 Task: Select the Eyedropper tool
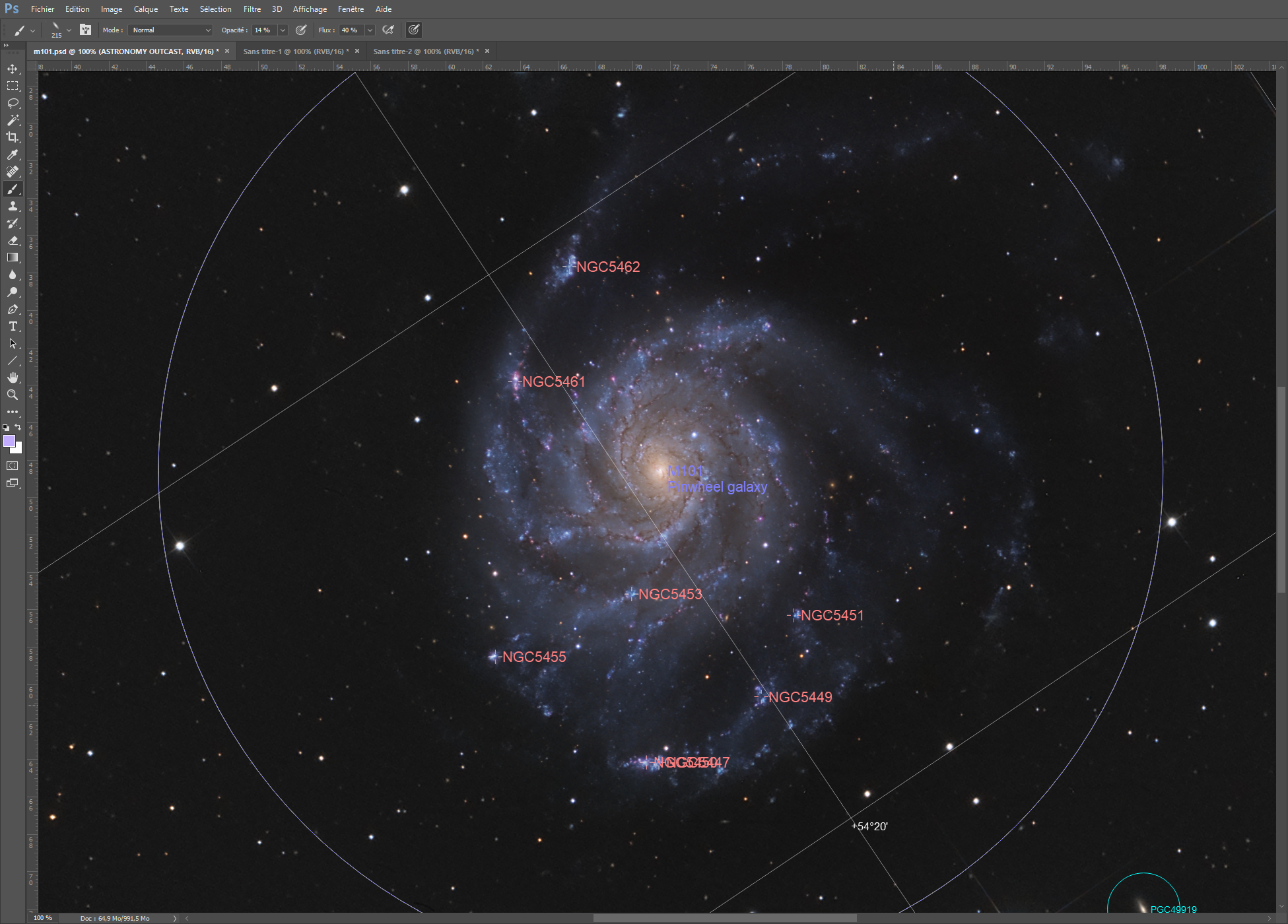tap(13, 154)
